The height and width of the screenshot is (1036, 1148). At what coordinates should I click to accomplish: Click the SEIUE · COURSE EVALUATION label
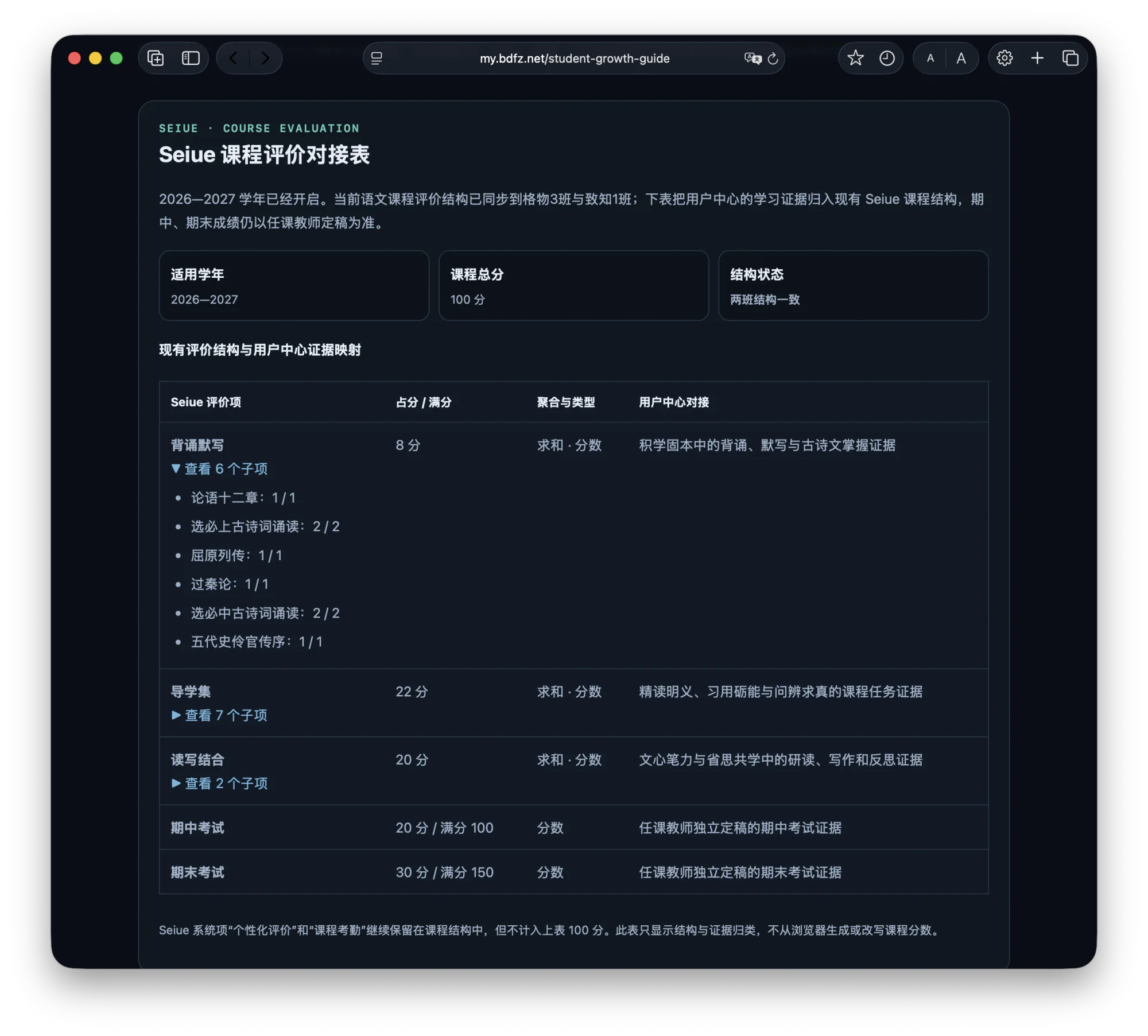pyautogui.click(x=259, y=128)
